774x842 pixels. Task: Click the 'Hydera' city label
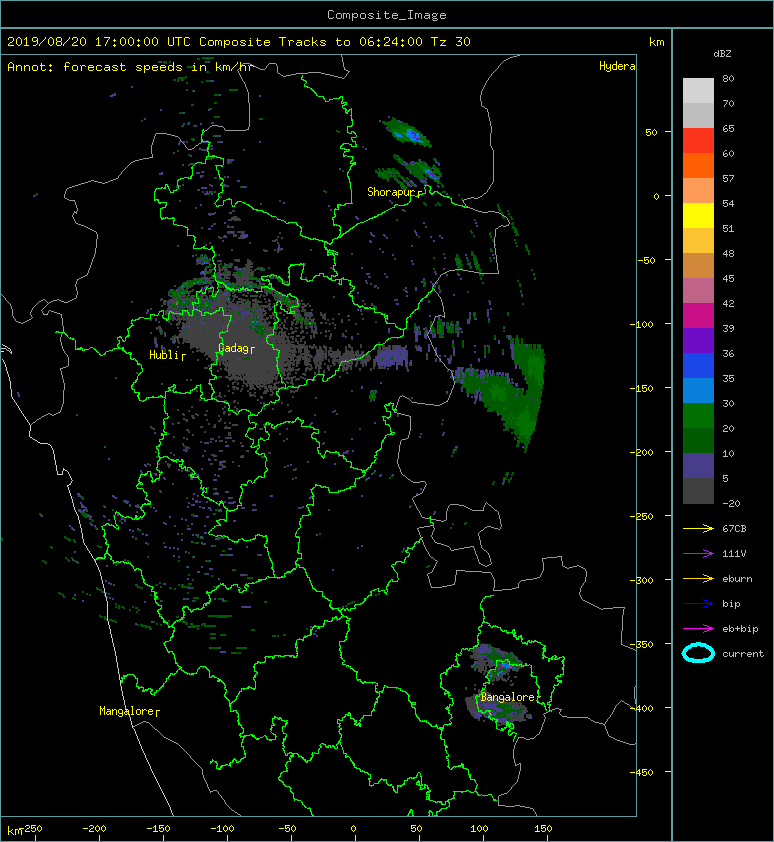point(617,66)
